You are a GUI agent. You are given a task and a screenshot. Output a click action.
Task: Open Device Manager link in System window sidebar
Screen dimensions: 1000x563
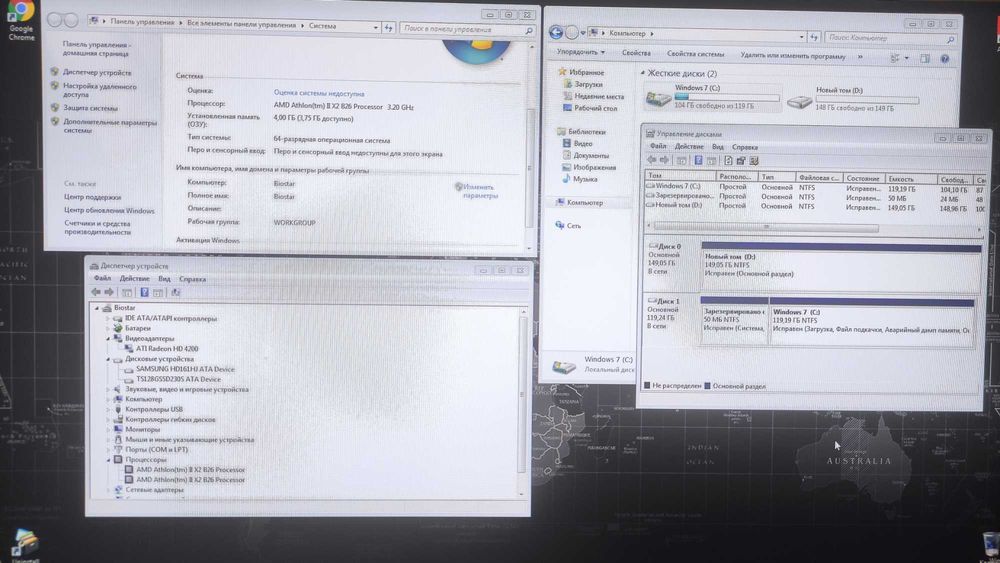coord(97,73)
